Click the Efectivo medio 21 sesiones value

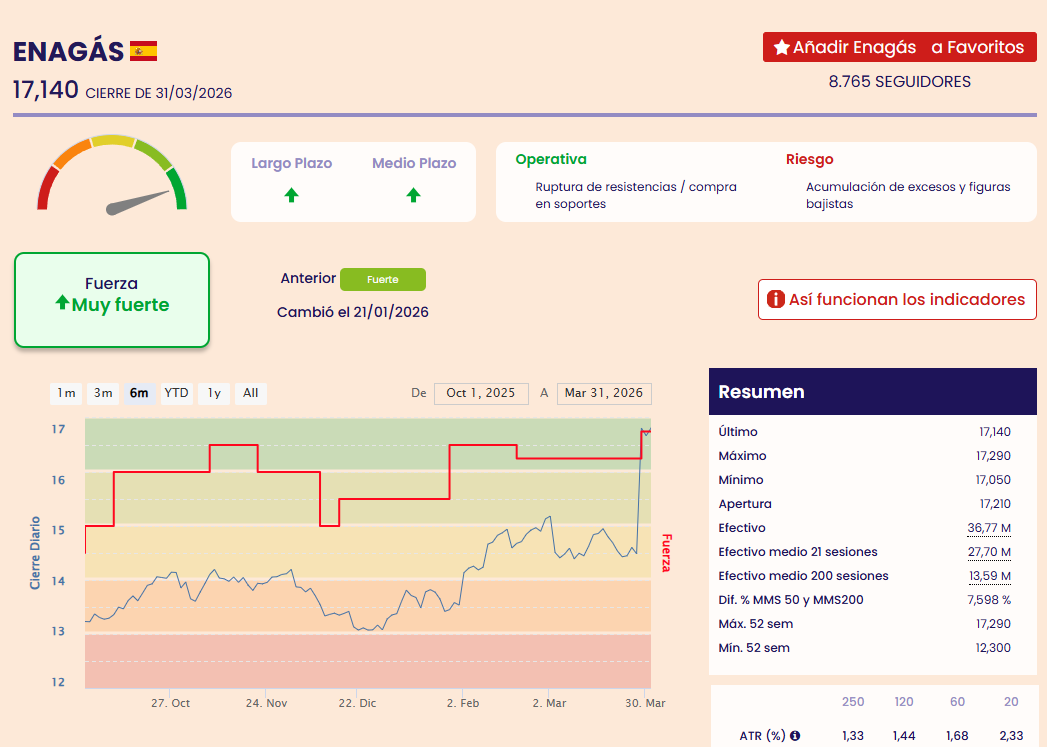pos(988,552)
